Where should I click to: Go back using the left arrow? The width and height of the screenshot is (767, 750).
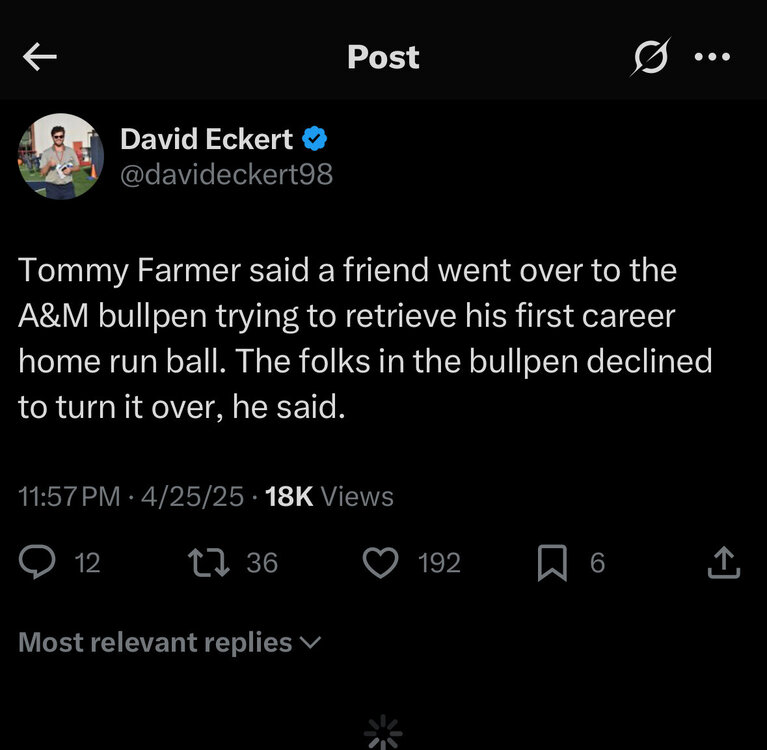(x=40, y=58)
